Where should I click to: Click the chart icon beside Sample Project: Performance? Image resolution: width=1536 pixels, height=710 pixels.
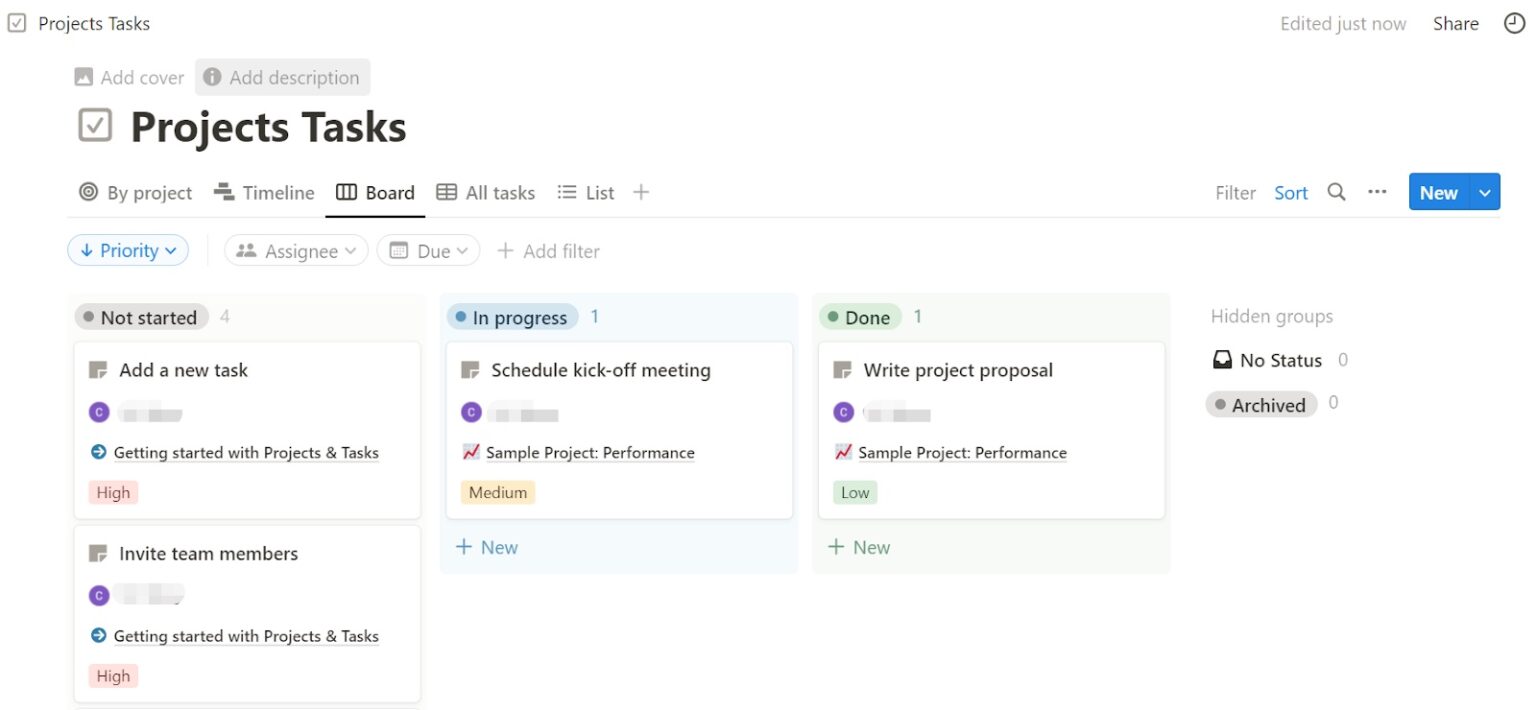coord(471,452)
